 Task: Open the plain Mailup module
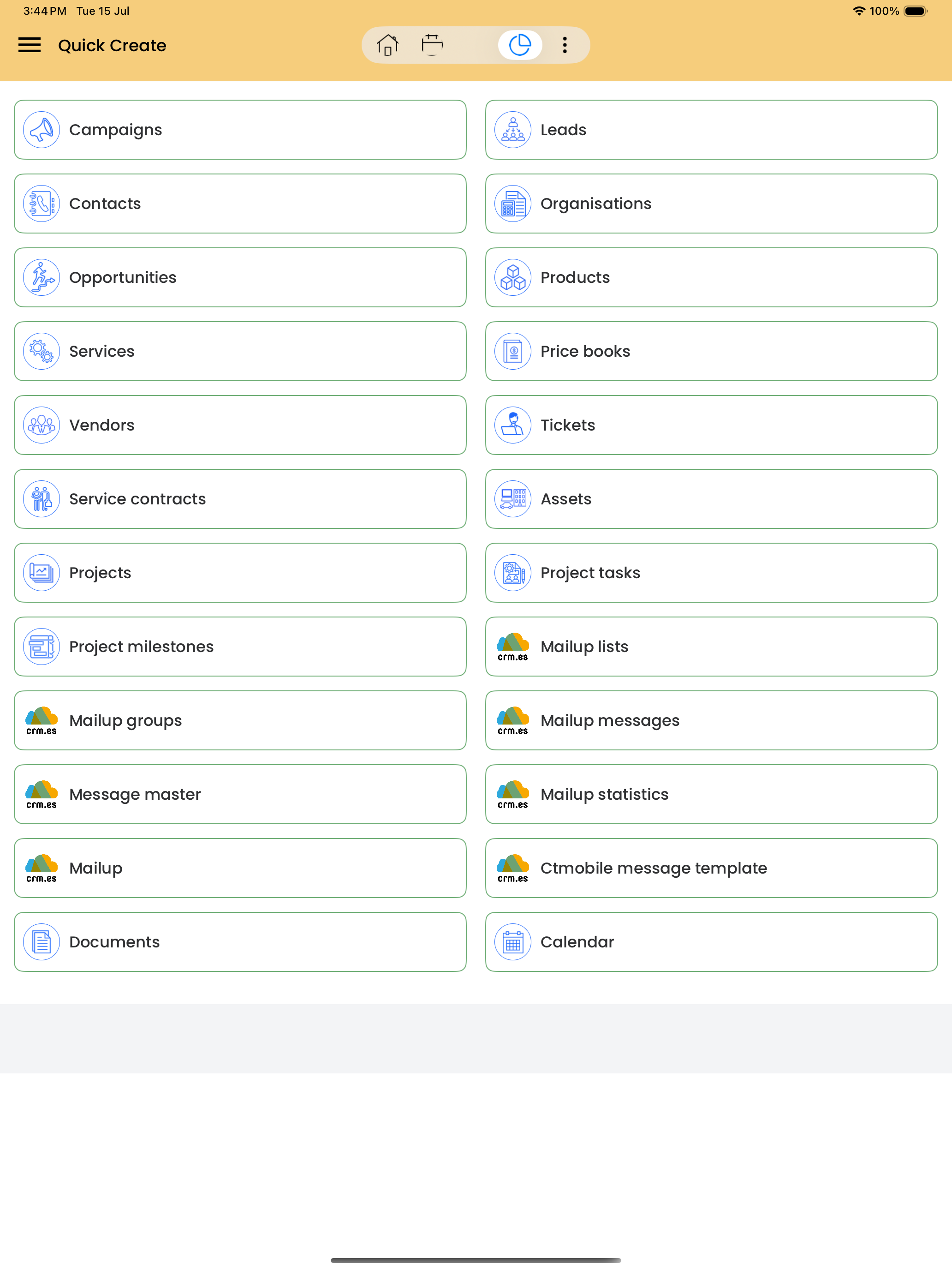(x=240, y=868)
